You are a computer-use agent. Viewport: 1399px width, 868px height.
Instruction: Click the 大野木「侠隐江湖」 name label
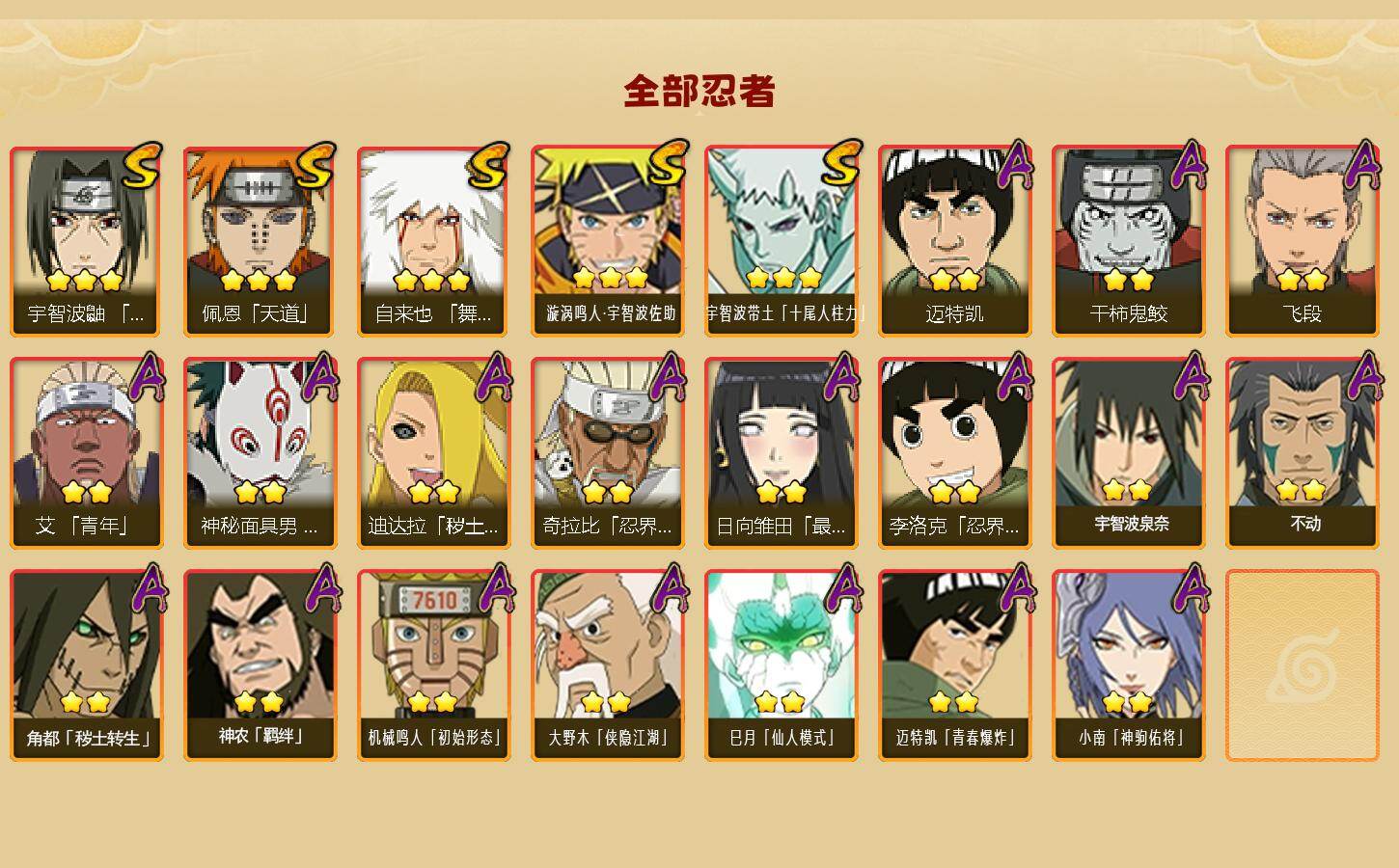pos(608,738)
